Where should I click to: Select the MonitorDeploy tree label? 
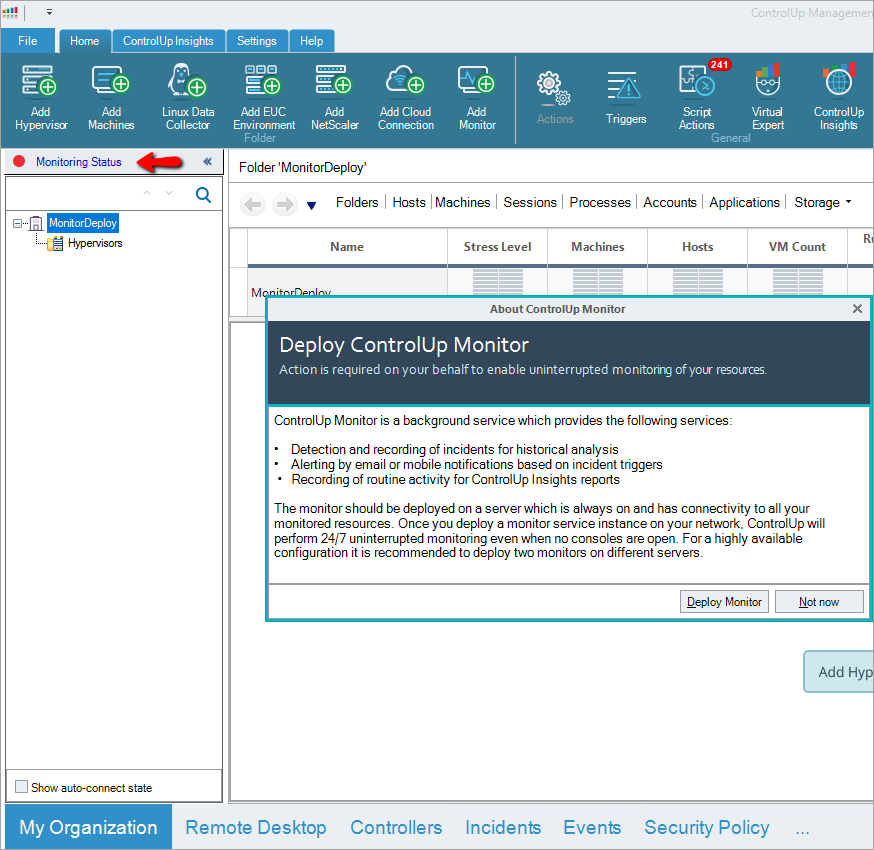(83, 223)
